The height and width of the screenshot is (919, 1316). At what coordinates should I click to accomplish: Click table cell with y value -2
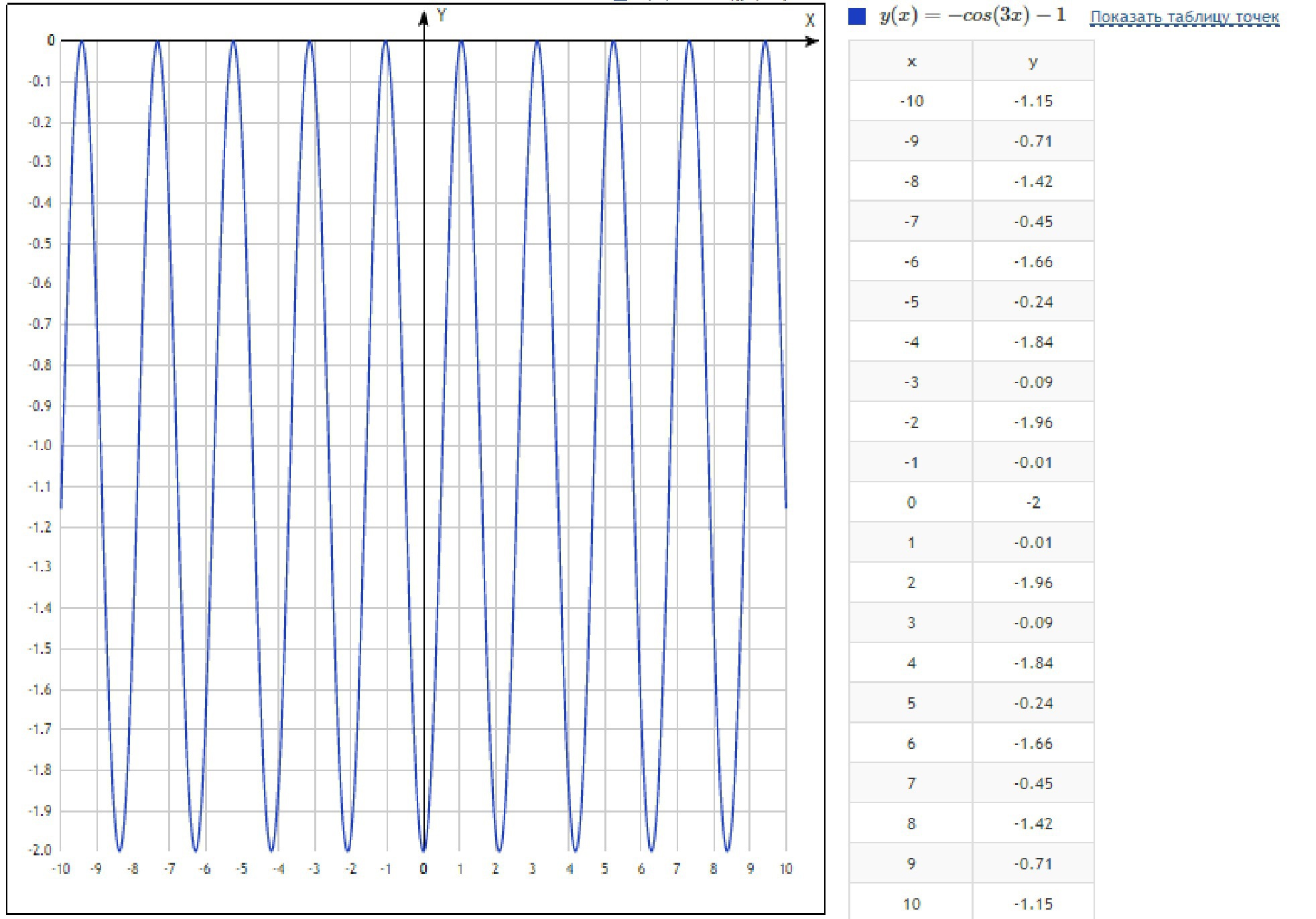tap(1033, 502)
